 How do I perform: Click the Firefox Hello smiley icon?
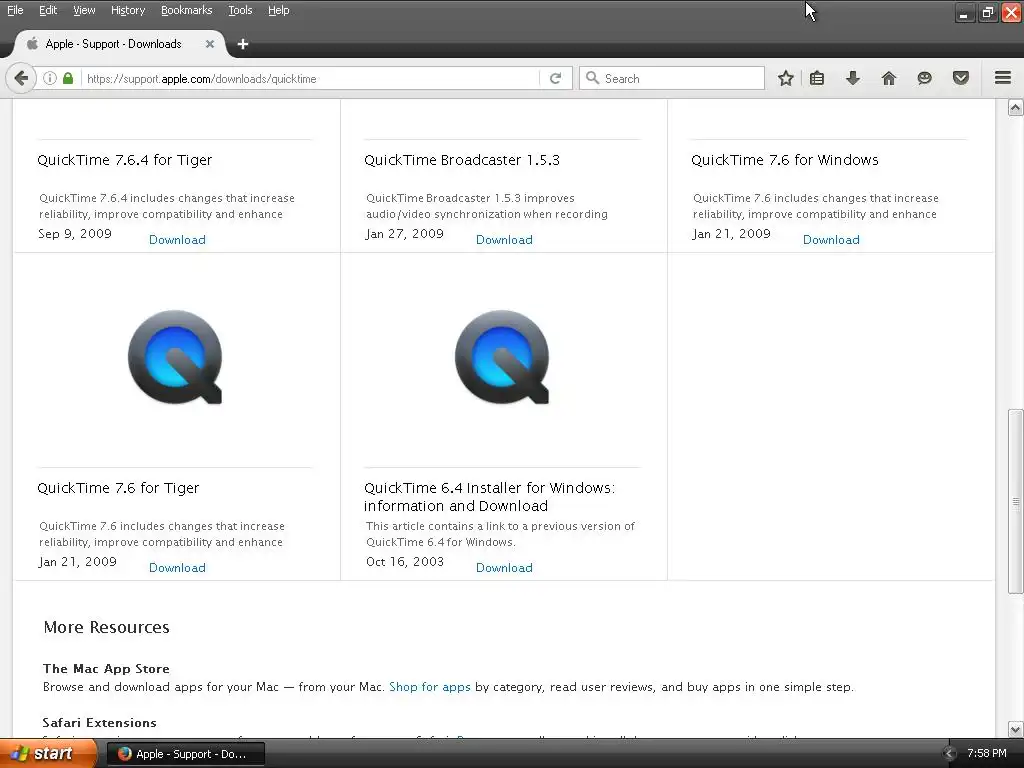(924, 78)
